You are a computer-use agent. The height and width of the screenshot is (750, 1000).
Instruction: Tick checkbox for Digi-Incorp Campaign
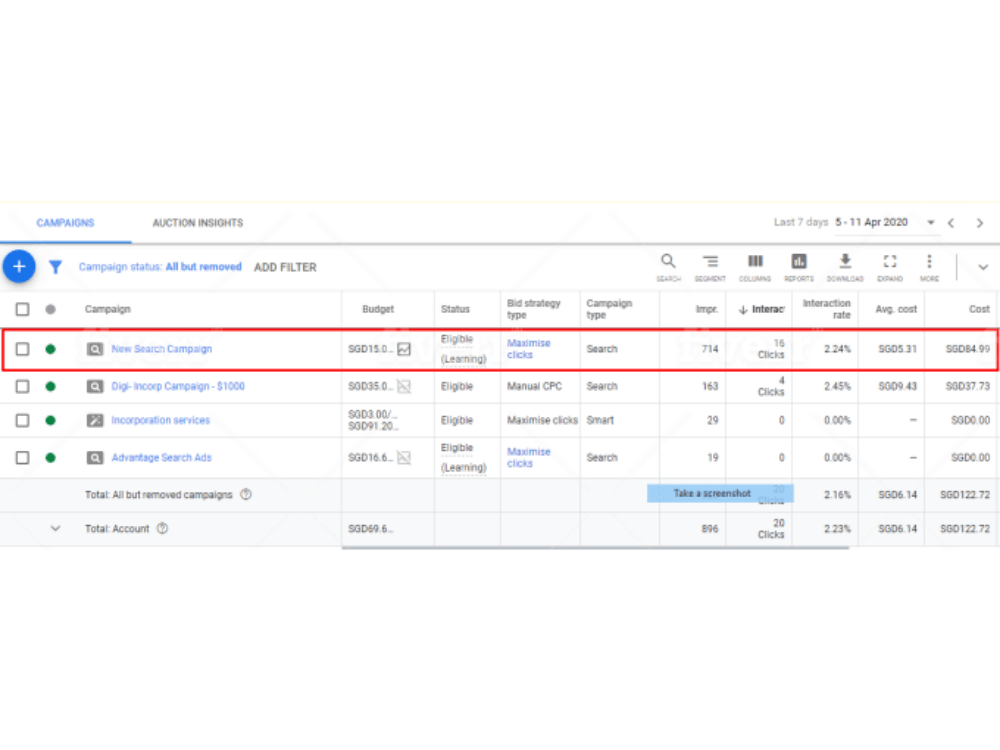(22, 386)
